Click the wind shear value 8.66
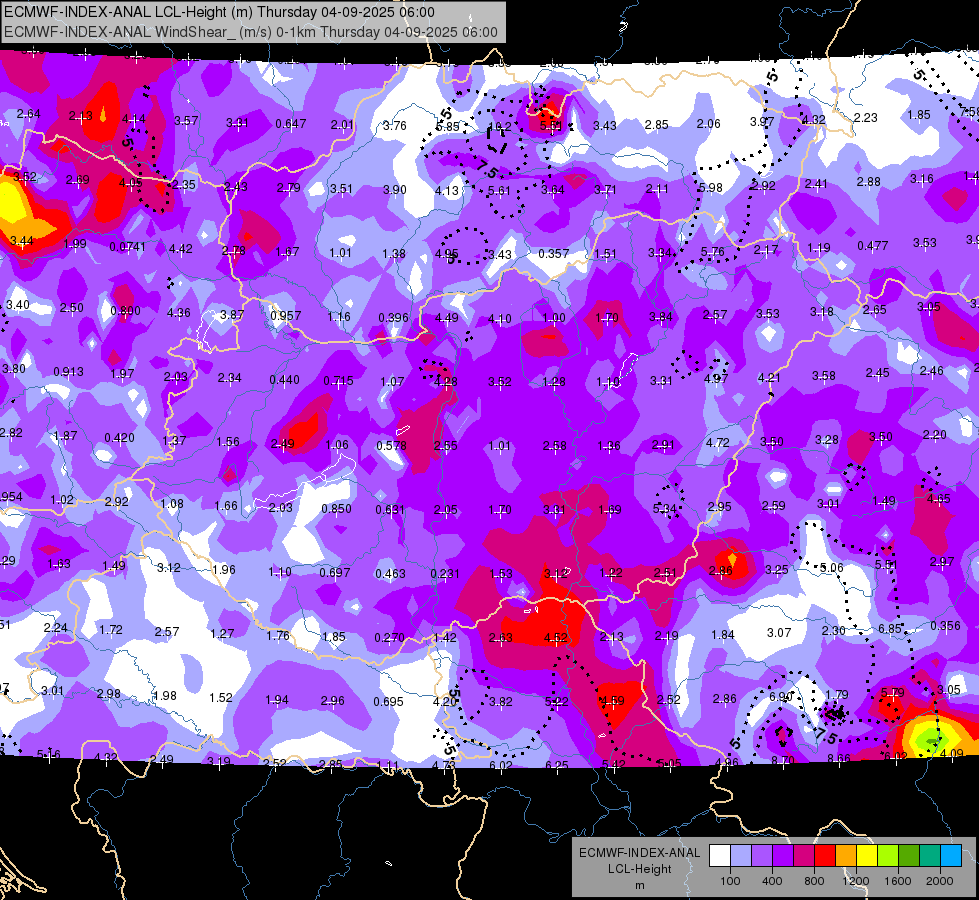The height and width of the screenshot is (900, 979). (x=839, y=758)
